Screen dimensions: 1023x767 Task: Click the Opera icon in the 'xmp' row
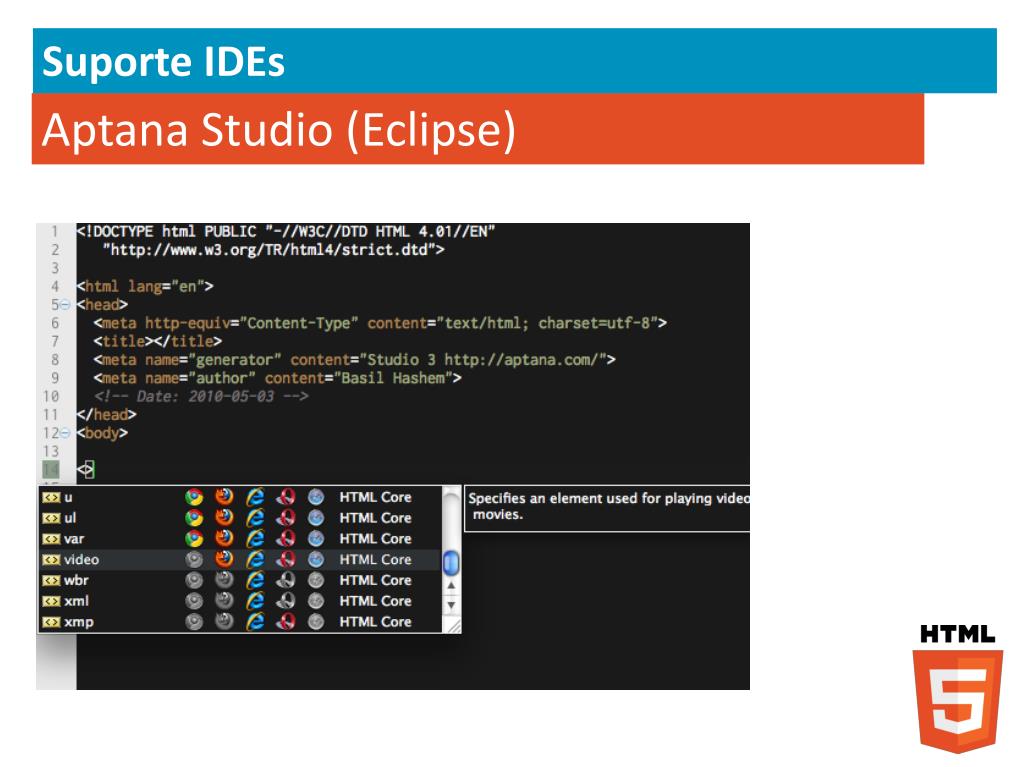pos(285,622)
